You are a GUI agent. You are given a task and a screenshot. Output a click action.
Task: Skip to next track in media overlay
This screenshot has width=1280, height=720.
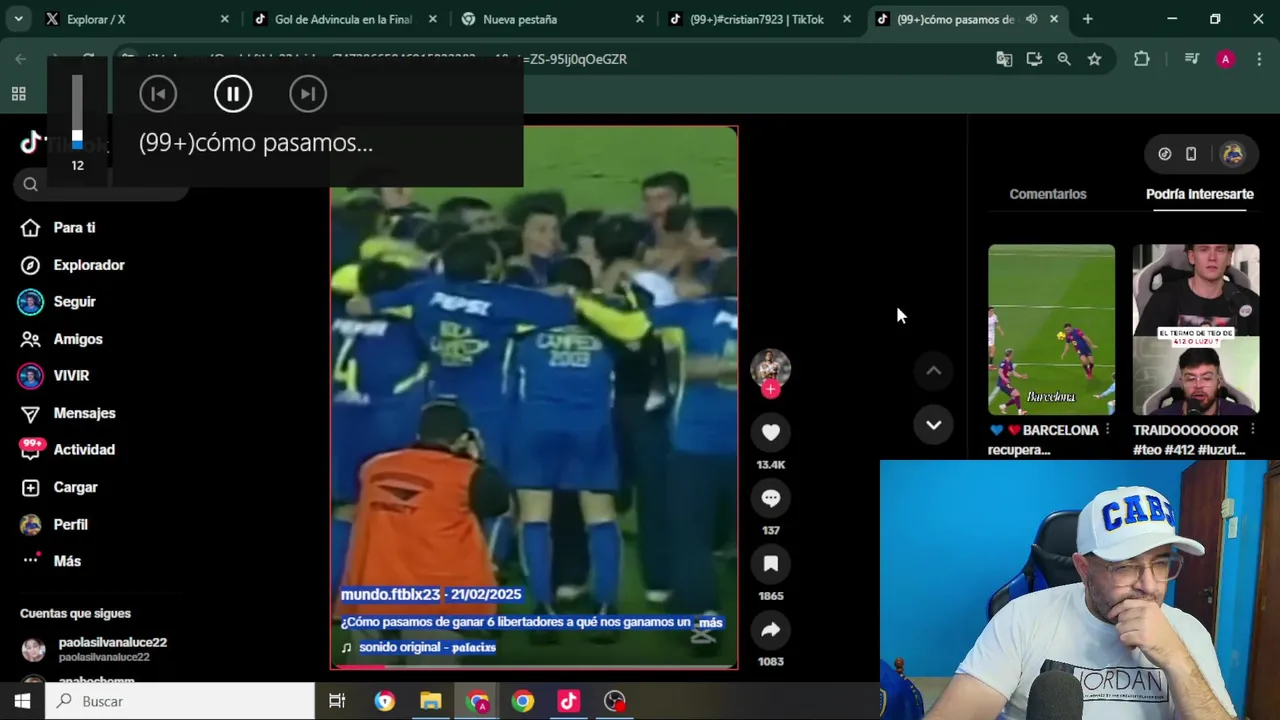[308, 94]
